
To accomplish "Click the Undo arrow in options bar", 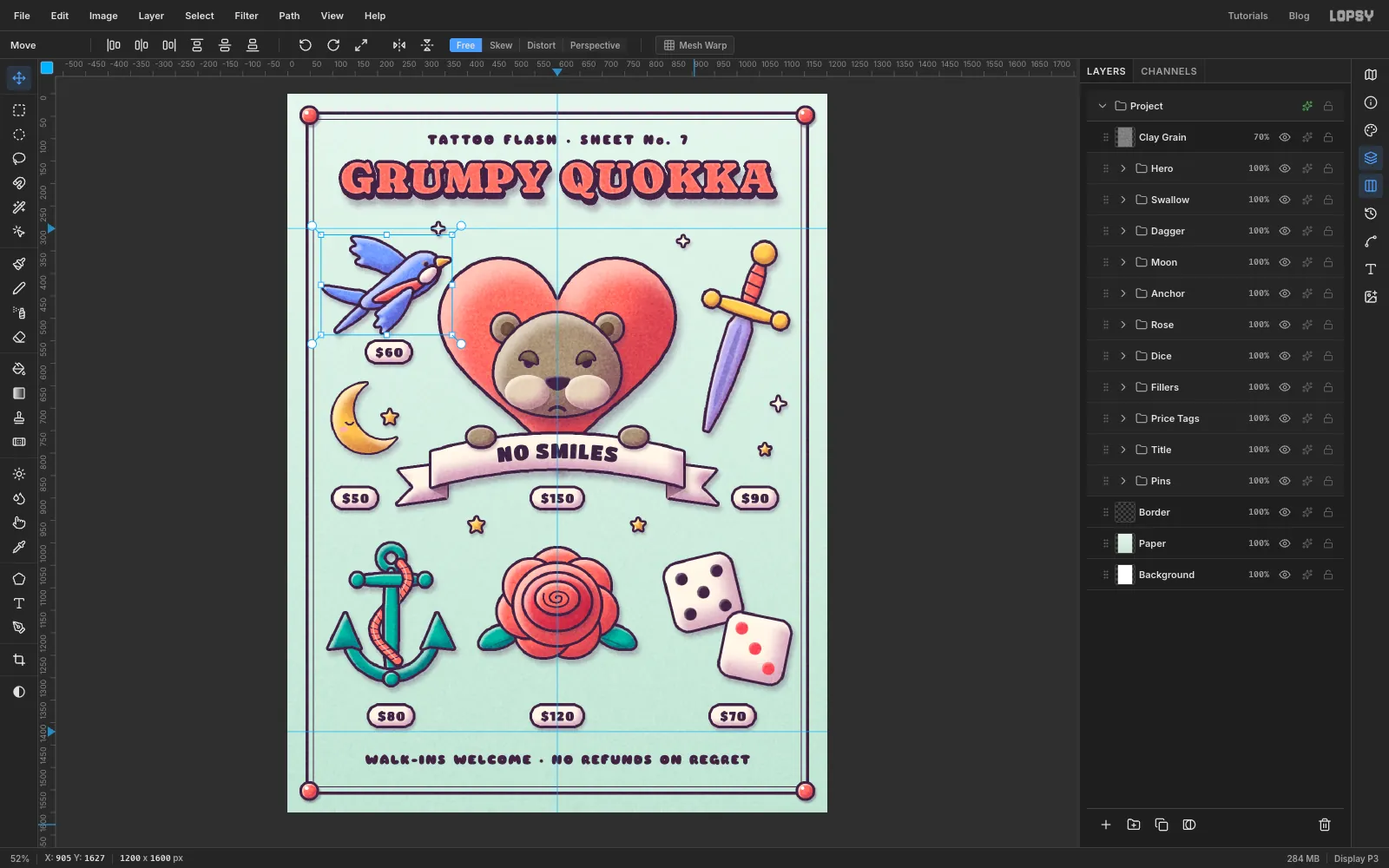I will pos(306,45).
